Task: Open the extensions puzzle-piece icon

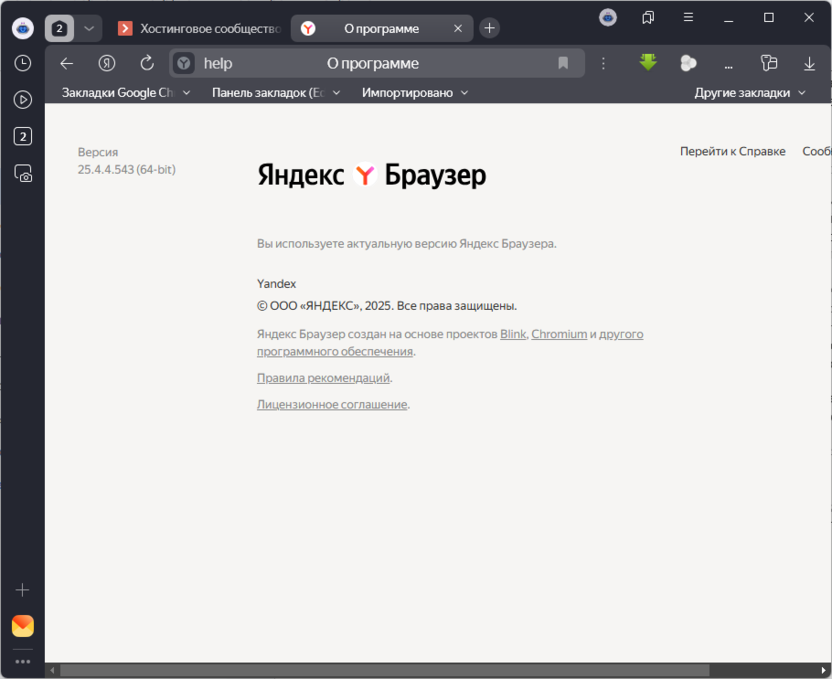Action: click(x=769, y=63)
